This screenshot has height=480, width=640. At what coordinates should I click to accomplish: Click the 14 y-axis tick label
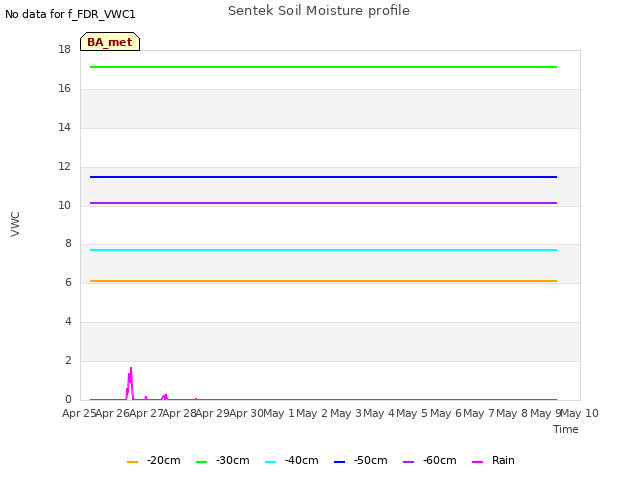coord(64,127)
